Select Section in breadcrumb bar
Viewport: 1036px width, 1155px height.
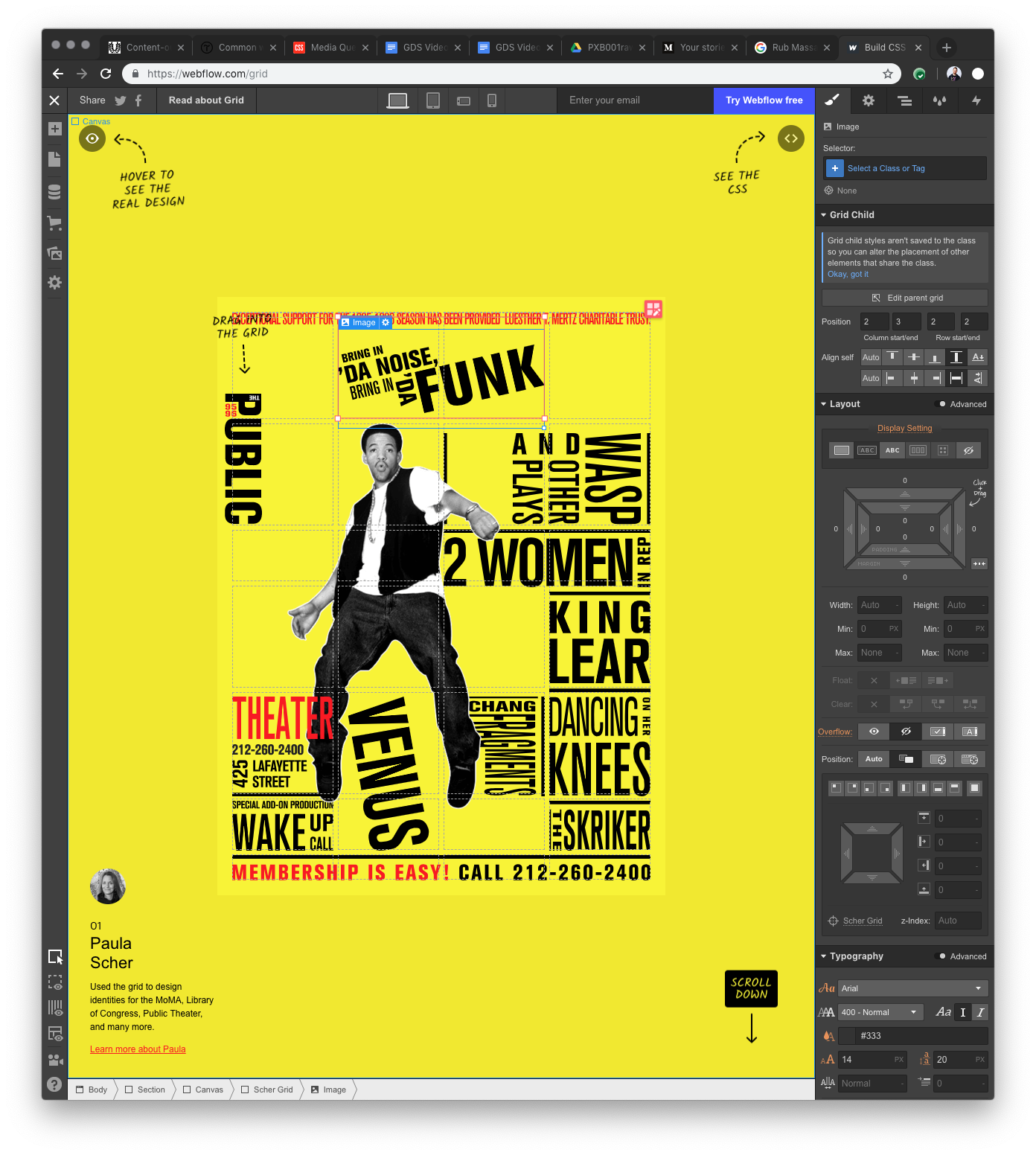tap(145, 1090)
